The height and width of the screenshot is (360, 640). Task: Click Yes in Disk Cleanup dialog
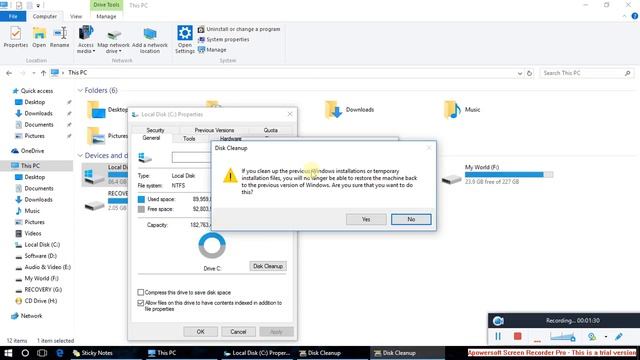366,220
